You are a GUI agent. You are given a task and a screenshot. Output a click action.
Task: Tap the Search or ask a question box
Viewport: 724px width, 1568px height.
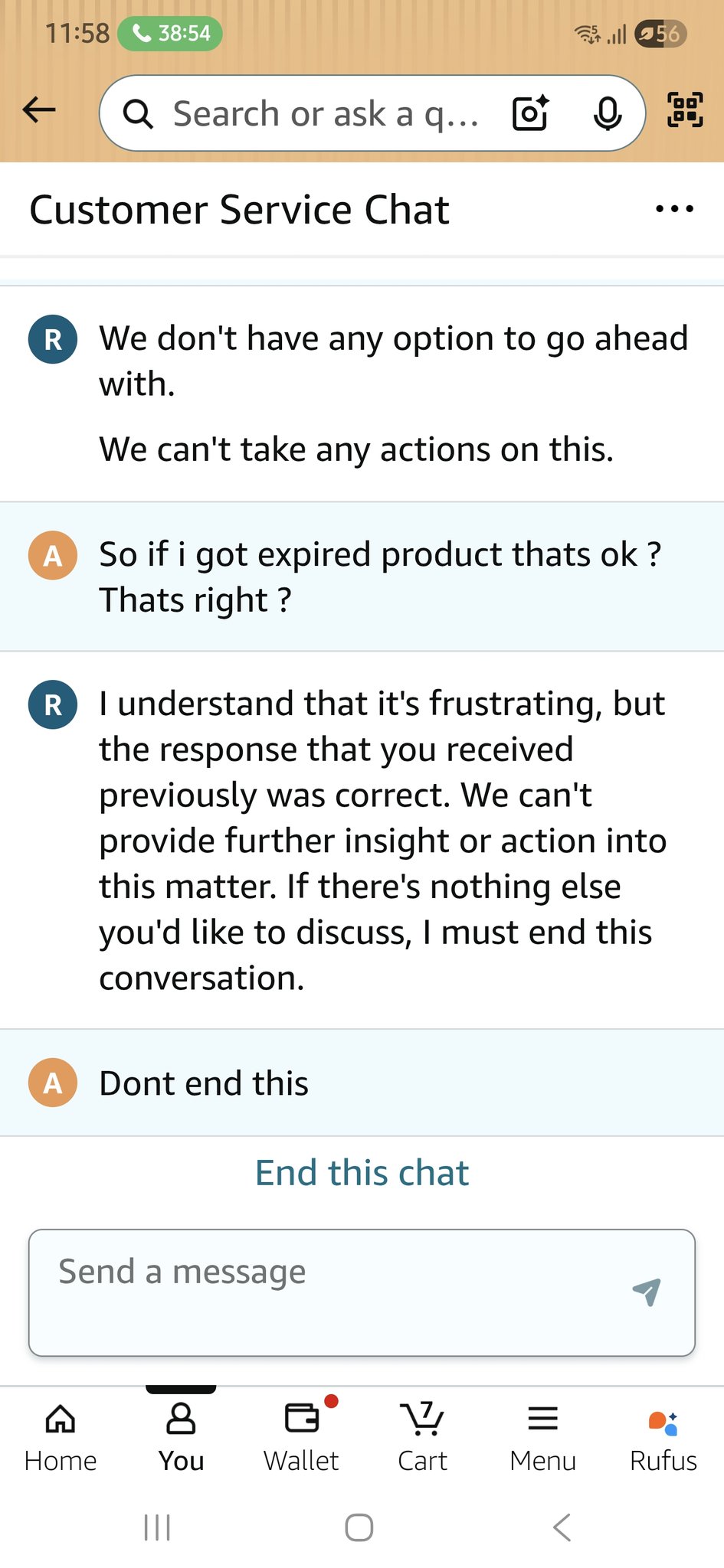pyautogui.click(x=326, y=114)
